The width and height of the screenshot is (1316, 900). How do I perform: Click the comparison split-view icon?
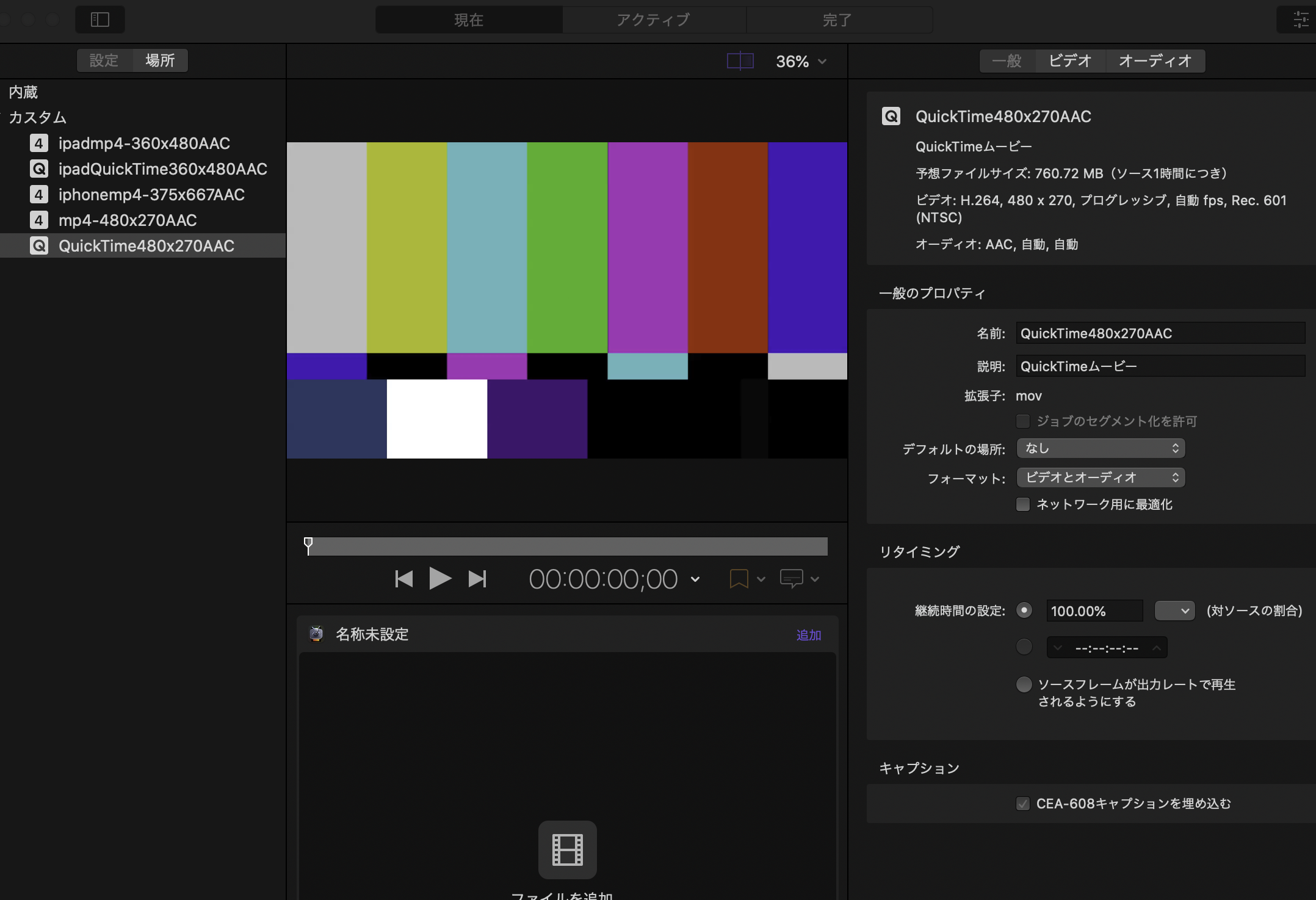click(740, 61)
